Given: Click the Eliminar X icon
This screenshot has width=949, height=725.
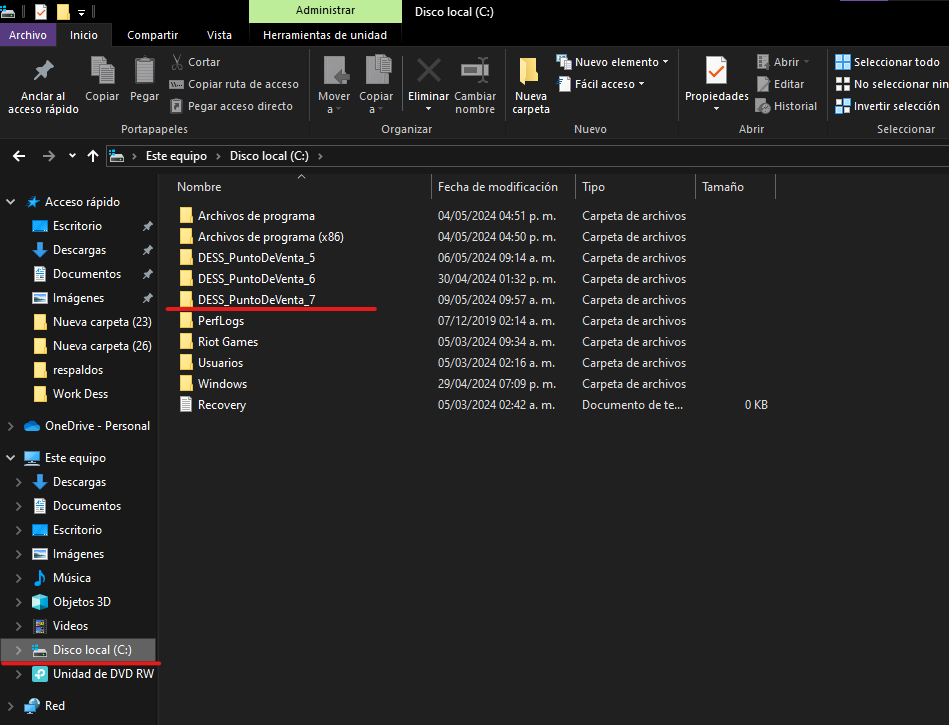Looking at the screenshot, I should point(429,71).
